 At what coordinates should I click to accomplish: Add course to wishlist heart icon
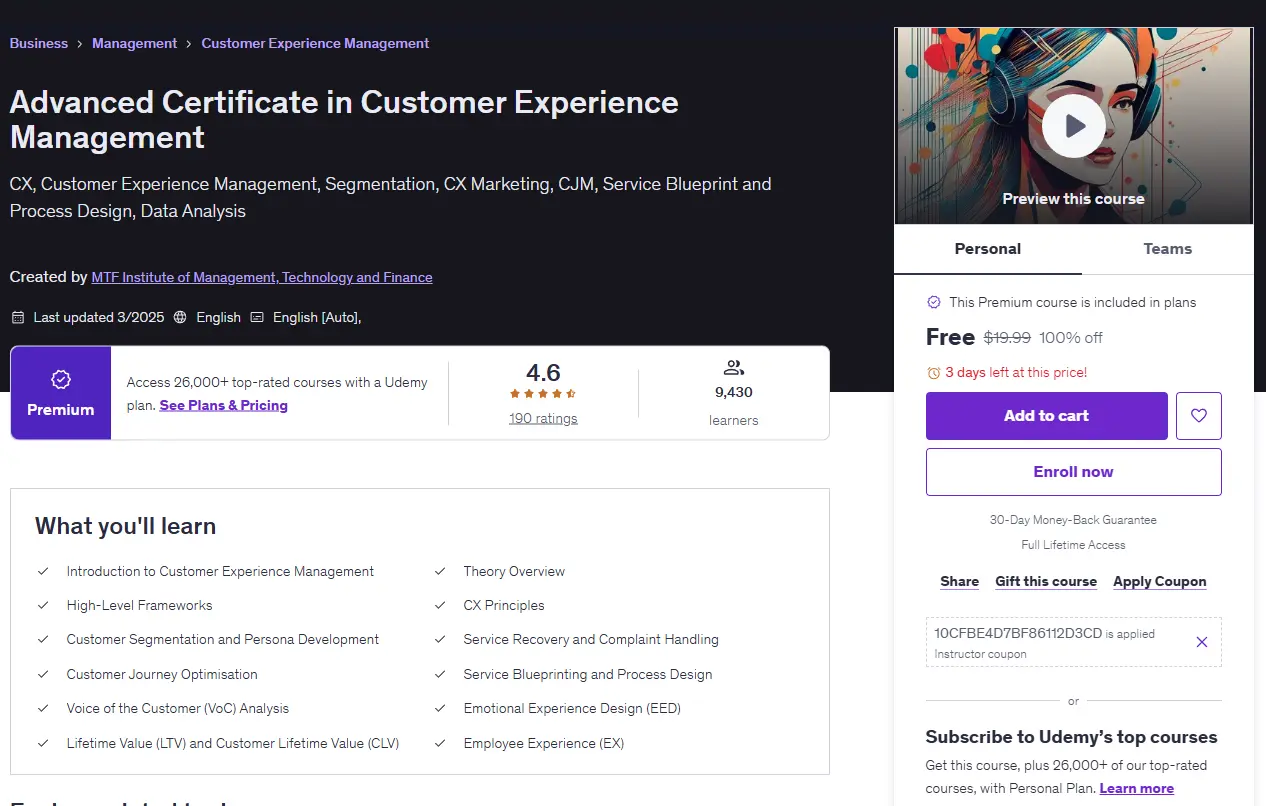[x=1199, y=416]
